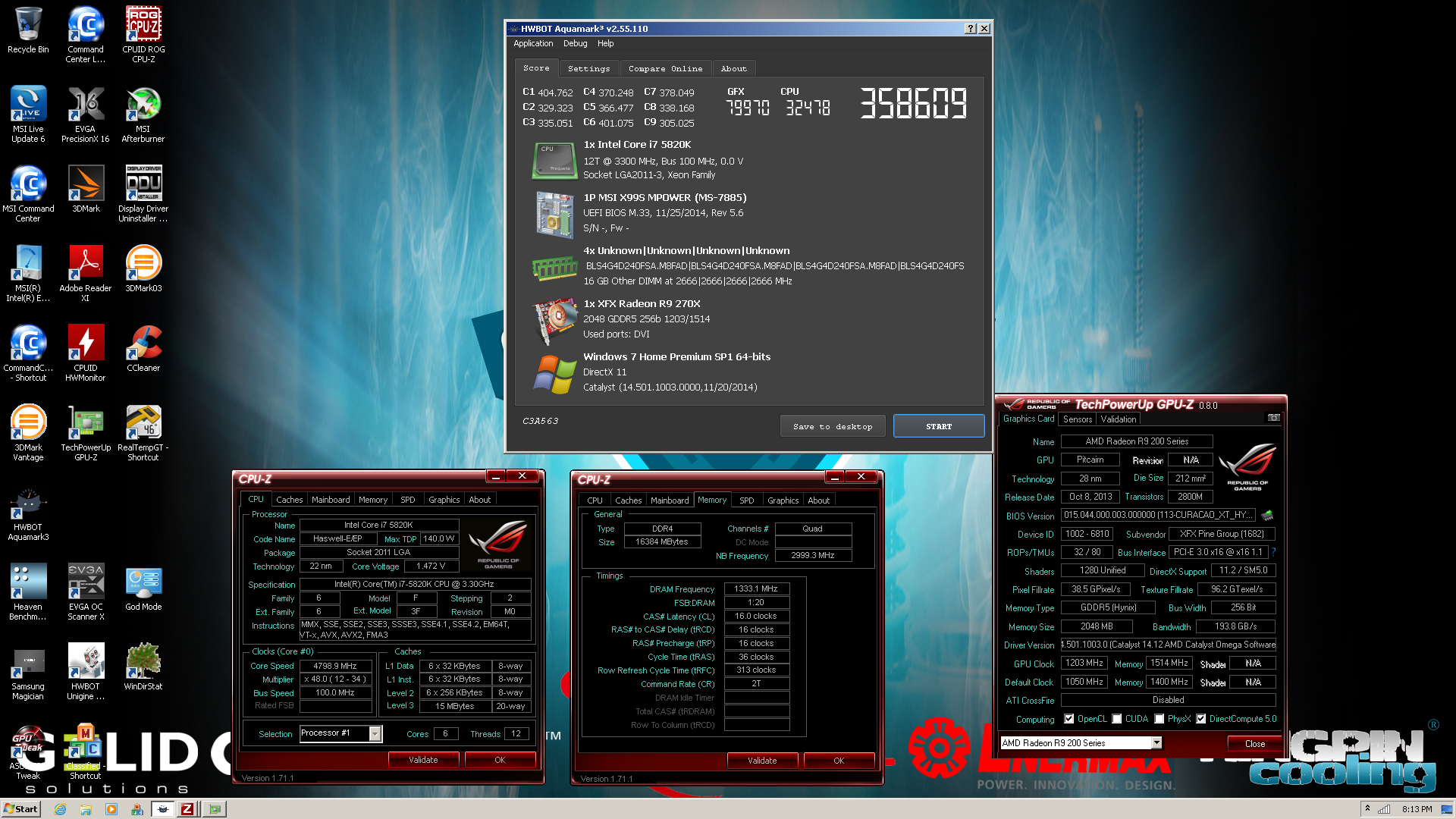Open Display Driver Uninstaller icon

click(143, 194)
